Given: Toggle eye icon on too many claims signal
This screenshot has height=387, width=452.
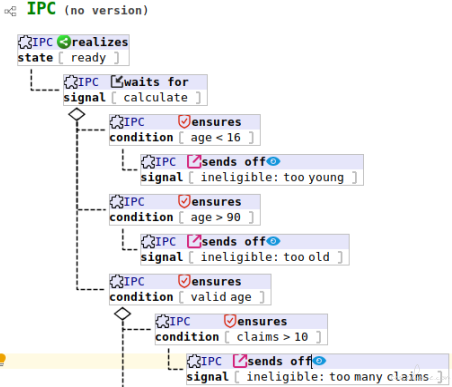Looking at the screenshot, I should pos(319,361).
